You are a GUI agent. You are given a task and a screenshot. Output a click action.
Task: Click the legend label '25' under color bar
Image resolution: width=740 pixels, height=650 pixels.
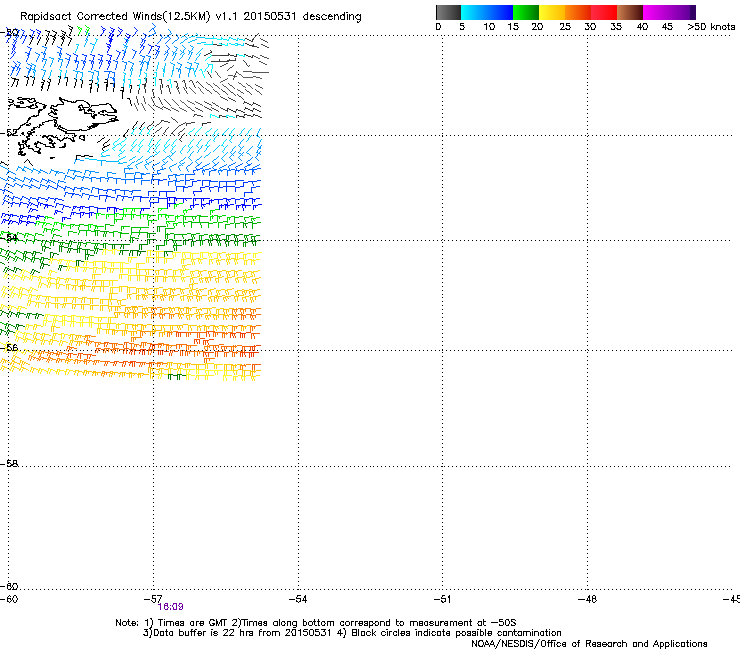pos(565,26)
